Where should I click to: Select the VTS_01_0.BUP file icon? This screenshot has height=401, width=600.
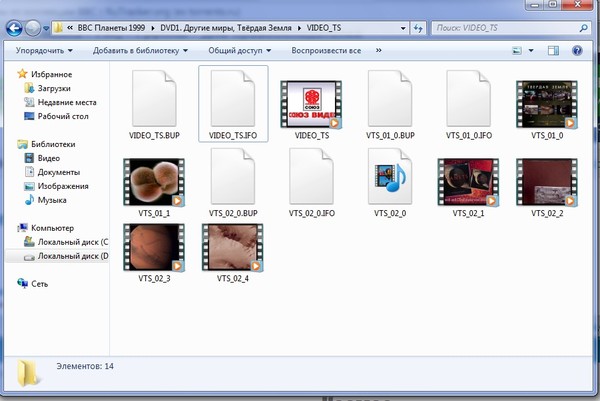(x=390, y=98)
